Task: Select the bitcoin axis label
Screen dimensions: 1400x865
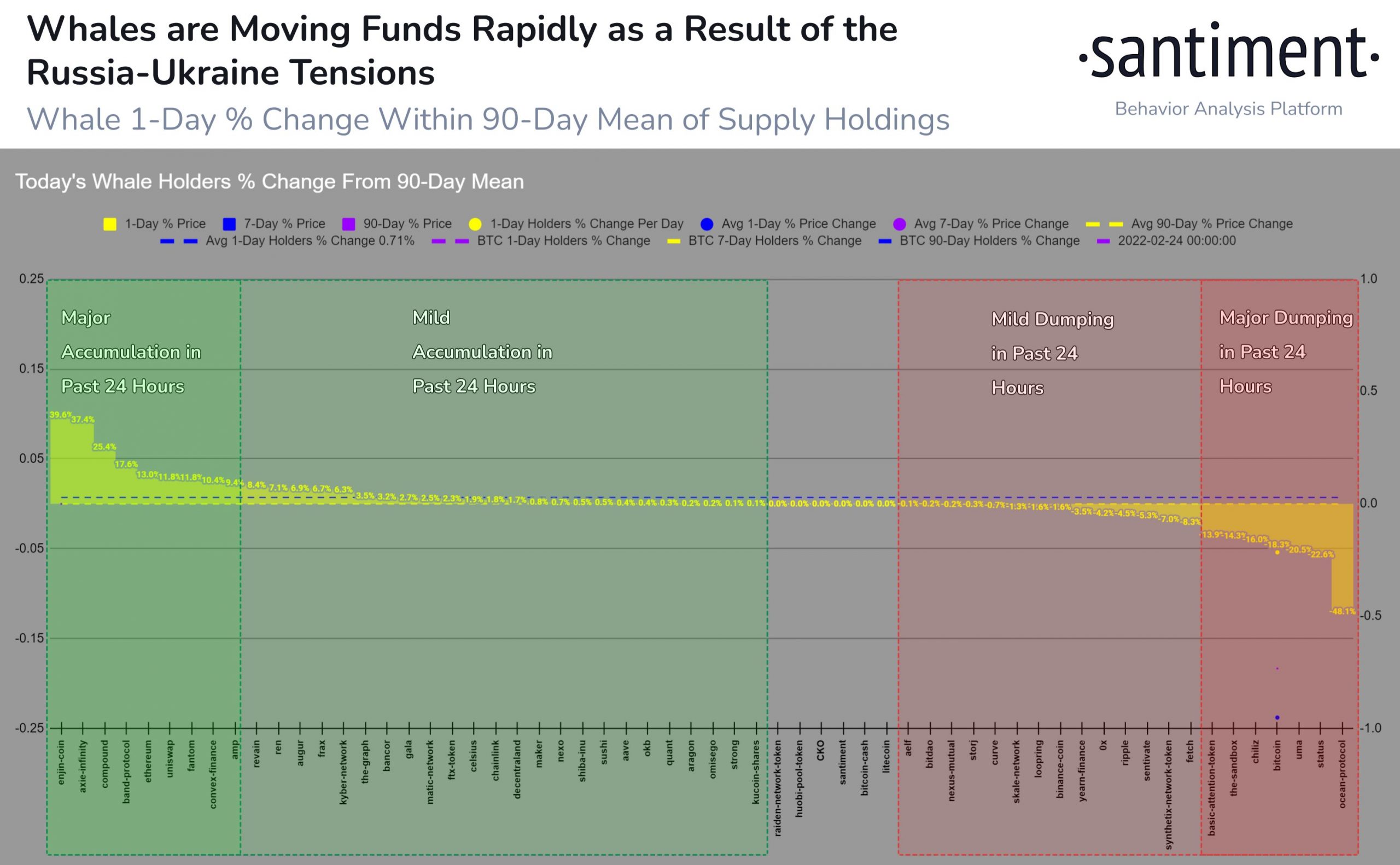Action: 1276,755
